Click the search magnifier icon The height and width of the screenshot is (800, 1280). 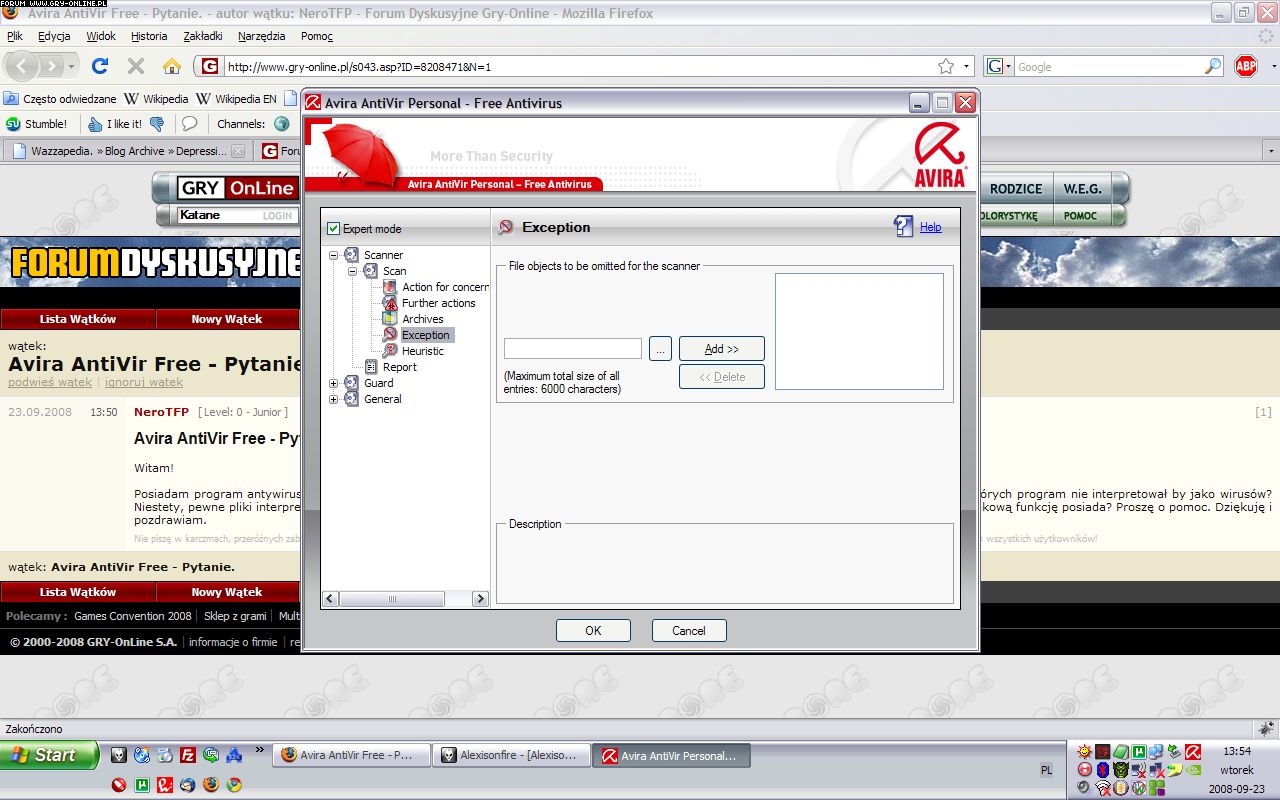[x=1213, y=66]
